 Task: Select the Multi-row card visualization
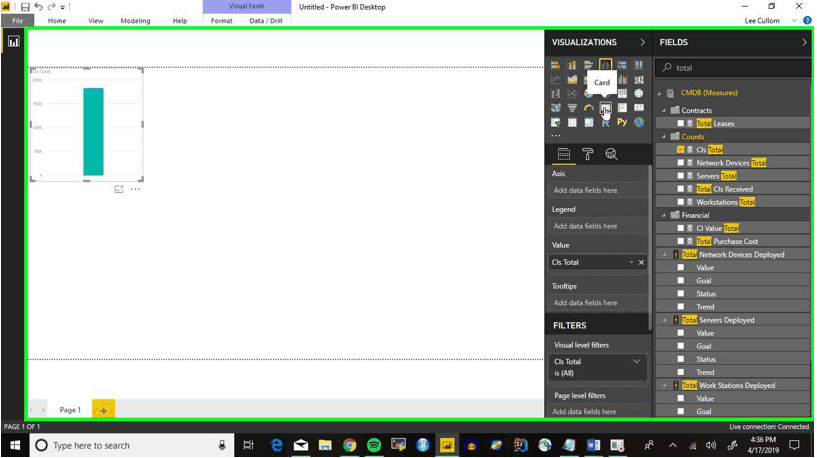622,108
